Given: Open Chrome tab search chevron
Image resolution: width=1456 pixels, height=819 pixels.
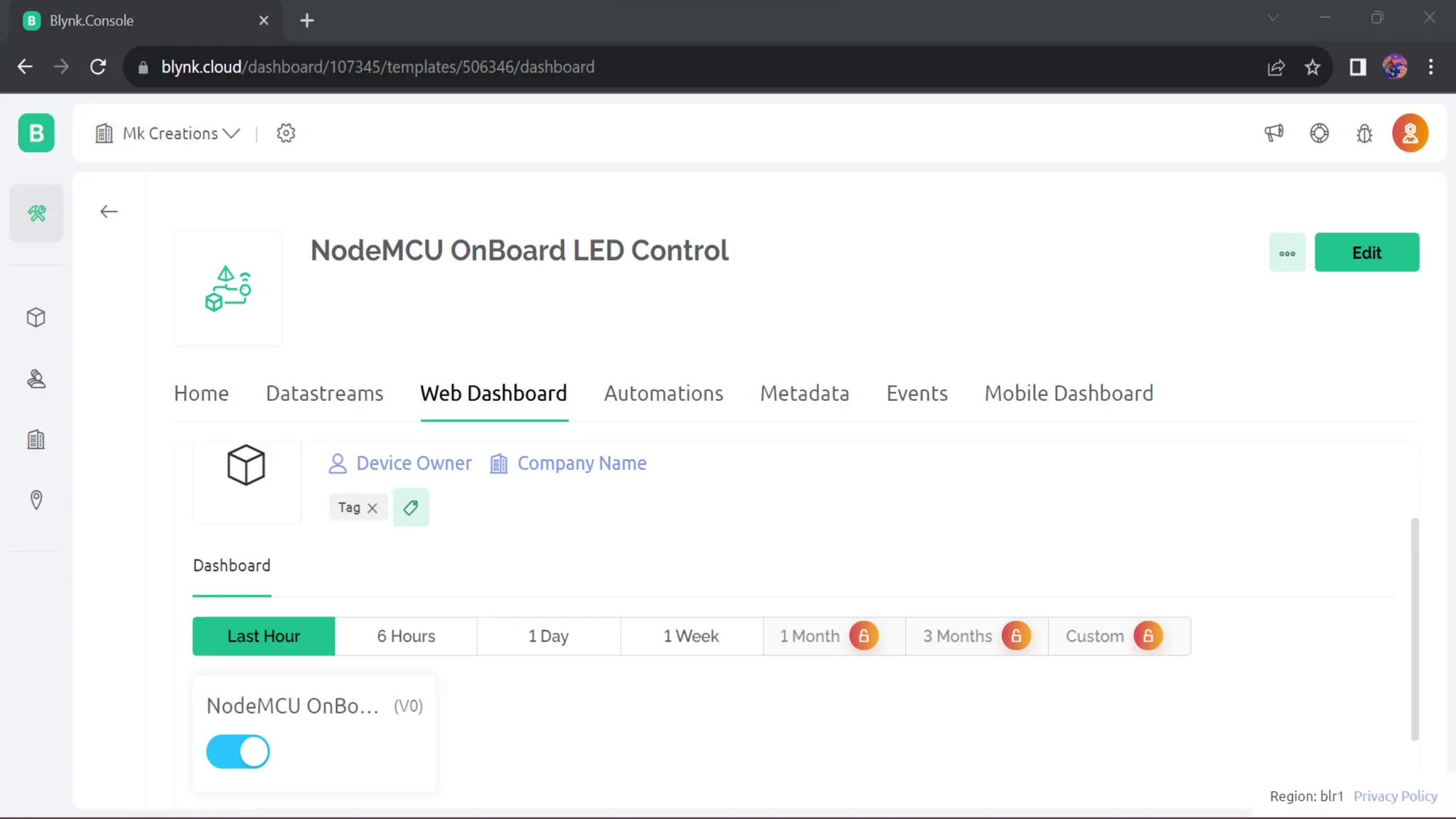Looking at the screenshot, I should point(1273,18).
